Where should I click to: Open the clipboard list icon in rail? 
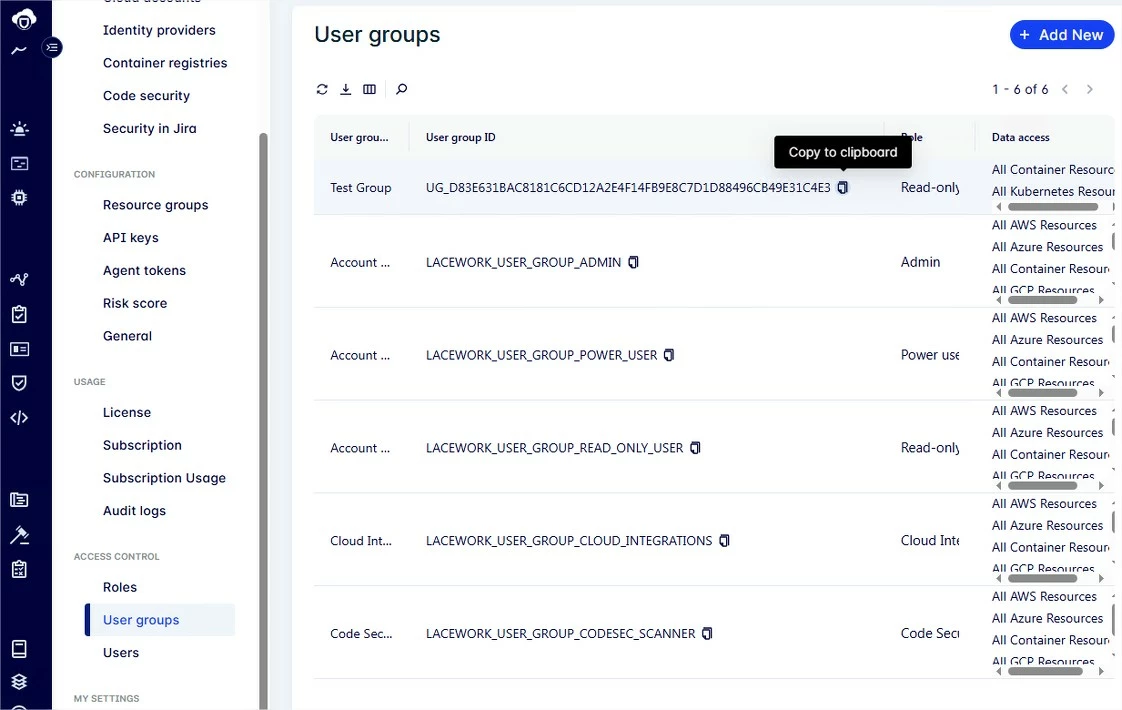click(x=19, y=569)
